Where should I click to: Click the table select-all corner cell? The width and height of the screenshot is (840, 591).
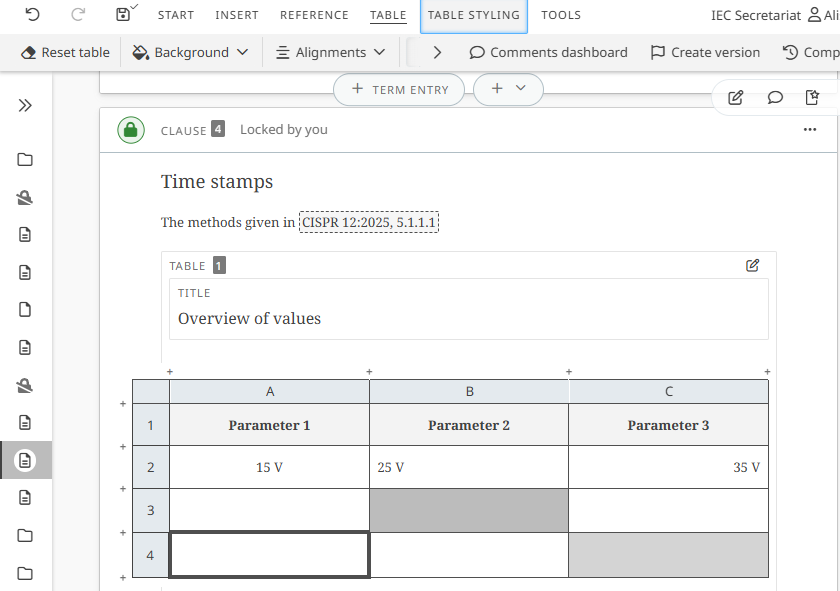151,392
